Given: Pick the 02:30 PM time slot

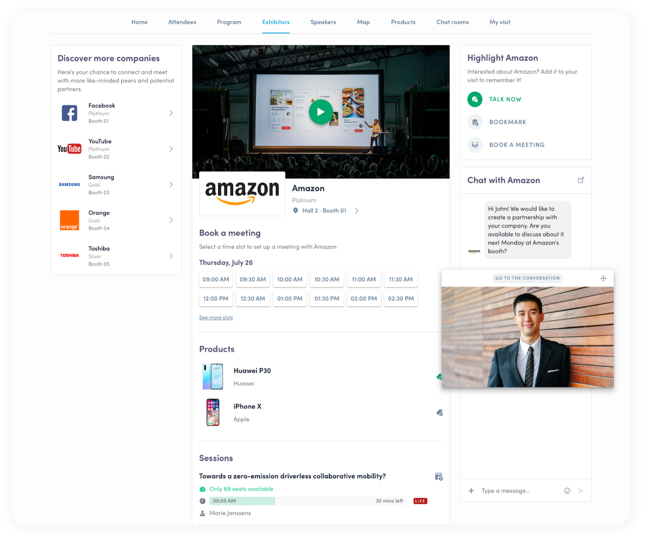Looking at the screenshot, I should pyautogui.click(x=401, y=299).
